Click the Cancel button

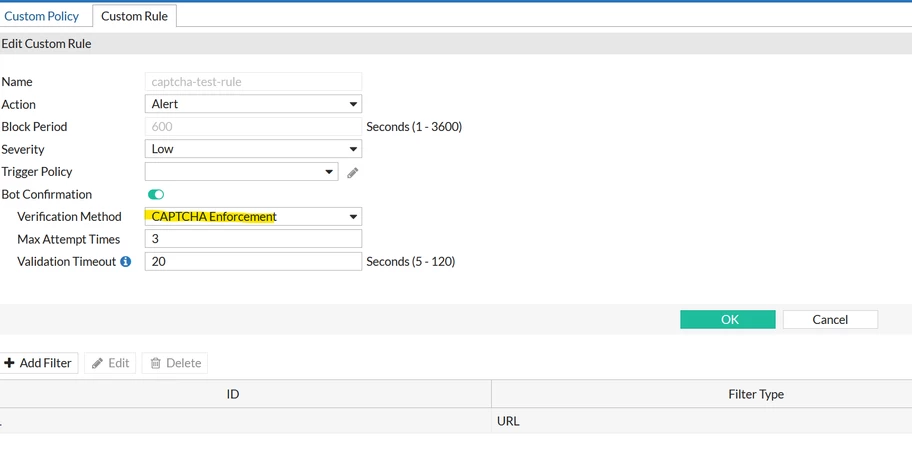[x=830, y=320]
